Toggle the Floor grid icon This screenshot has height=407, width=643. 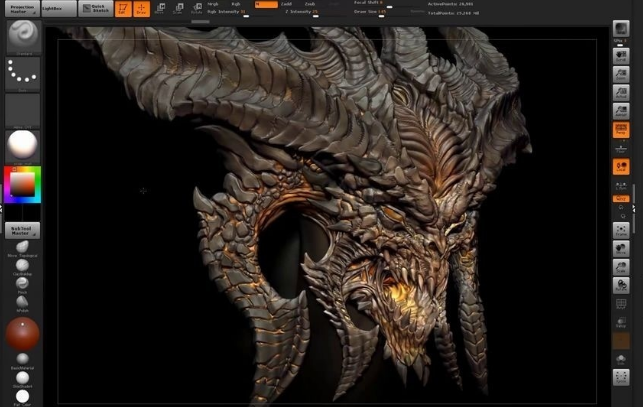point(621,149)
